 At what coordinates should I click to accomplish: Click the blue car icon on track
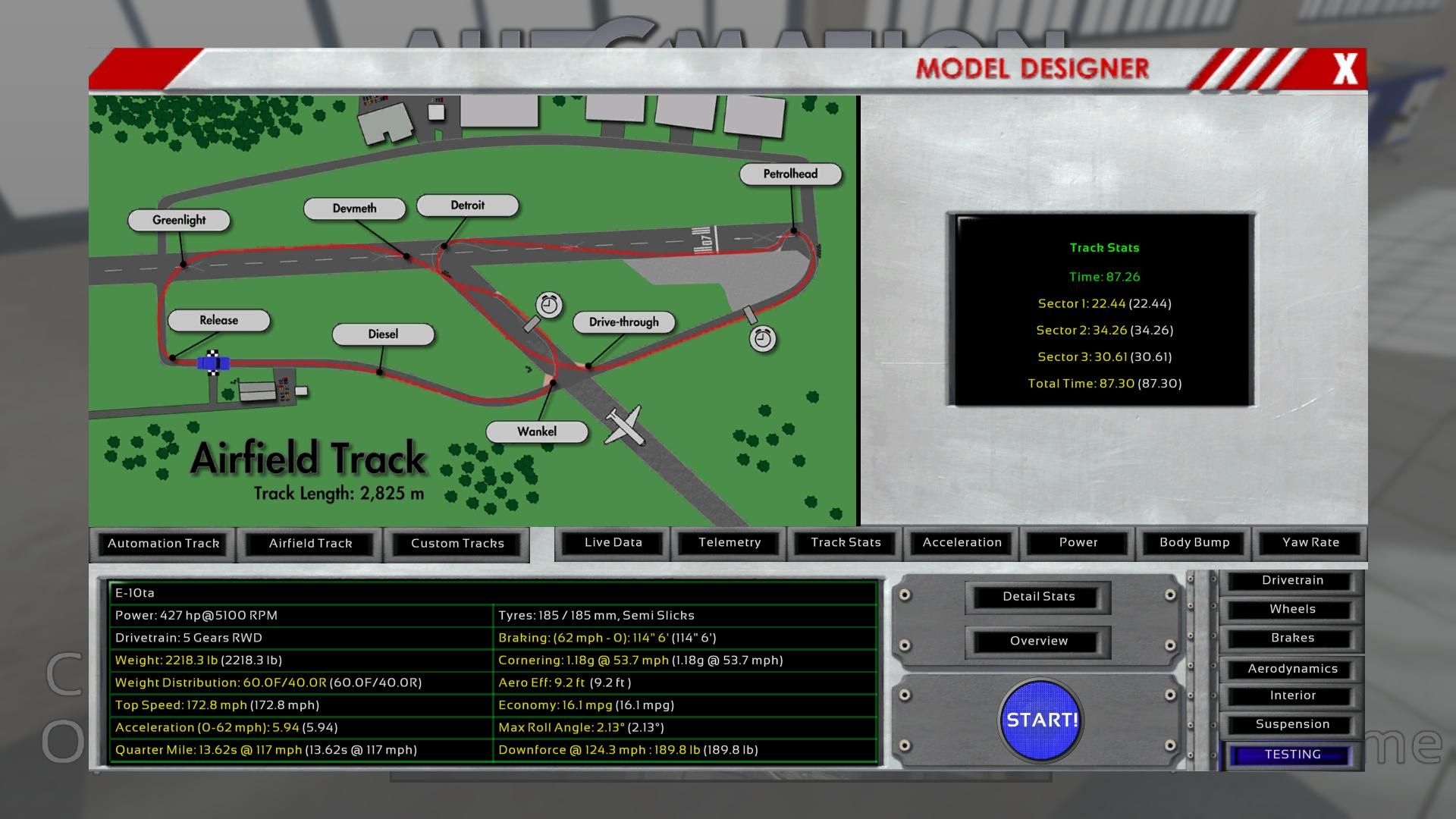tap(213, 364)
